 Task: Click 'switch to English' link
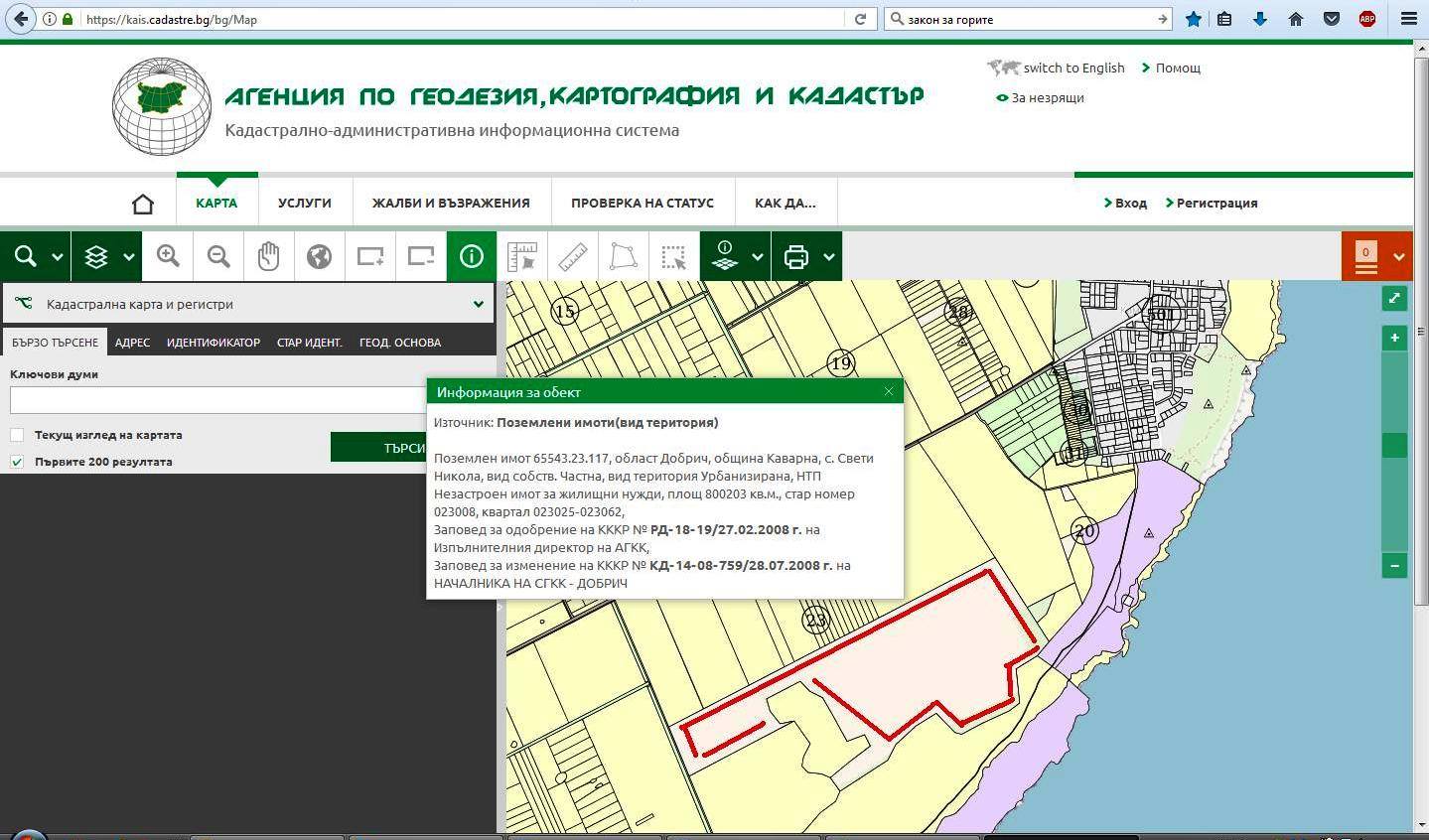(1072, 68)
